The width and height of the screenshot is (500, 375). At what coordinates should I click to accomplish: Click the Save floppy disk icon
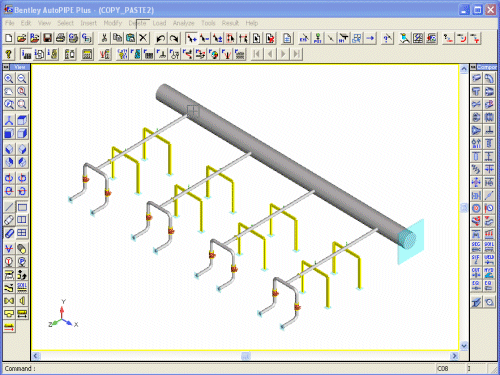point(47,38)
